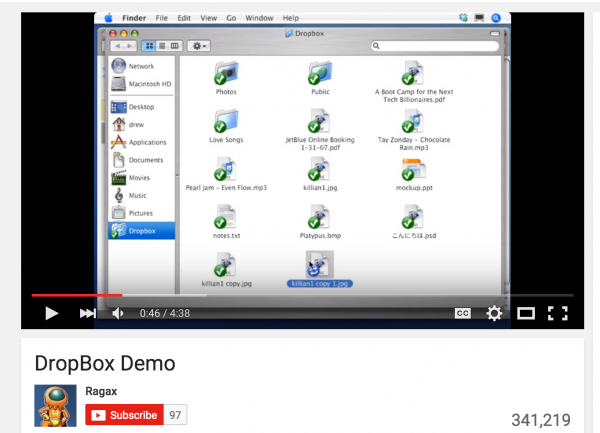Viewport: 600px width, 433px height.
Task: Click the Spotlight search icon in menu bar
Action: tap(496, 18)
